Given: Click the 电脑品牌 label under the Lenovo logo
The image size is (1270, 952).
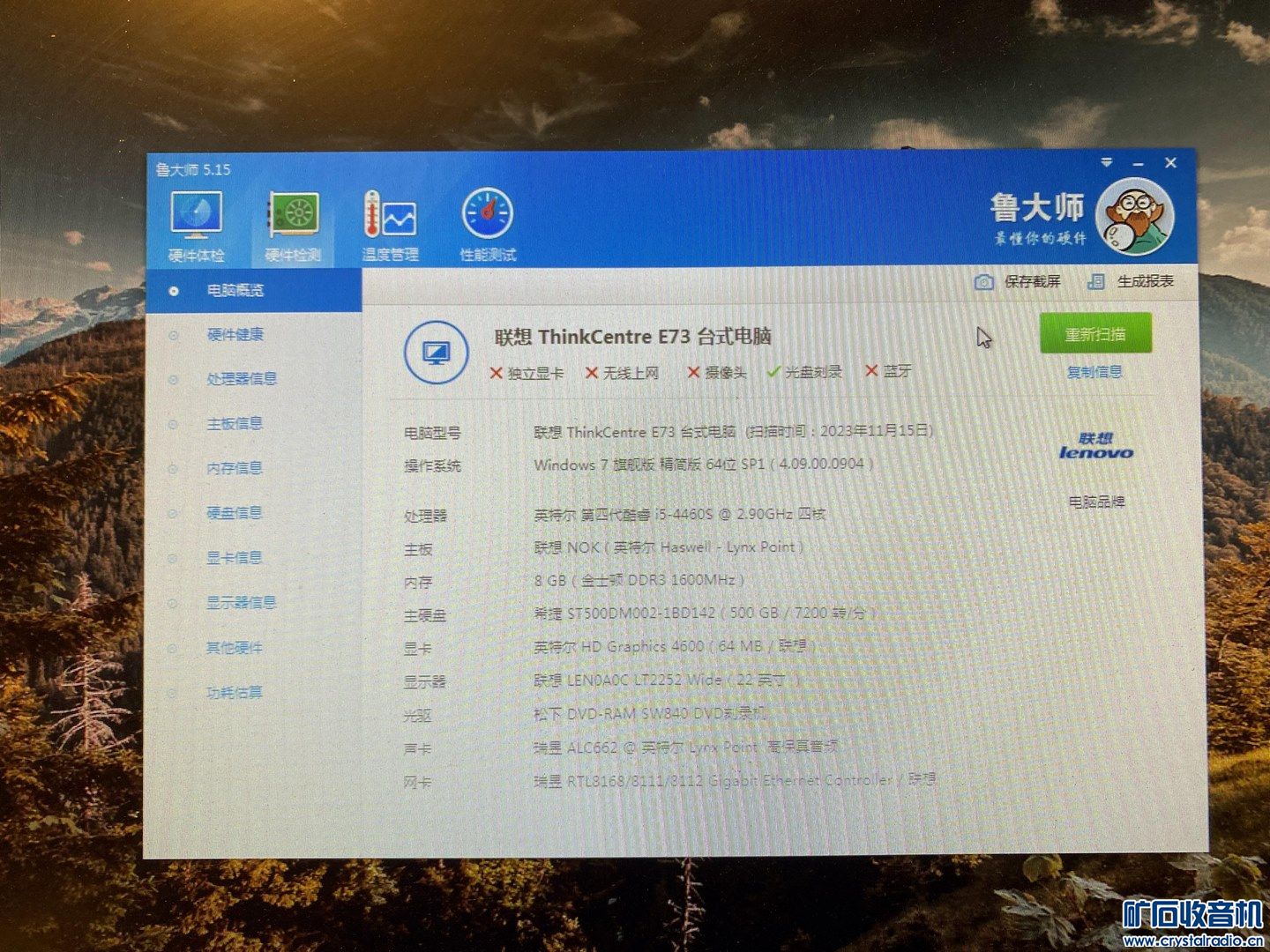Looking at the screenshot, I should point(1096,502).
